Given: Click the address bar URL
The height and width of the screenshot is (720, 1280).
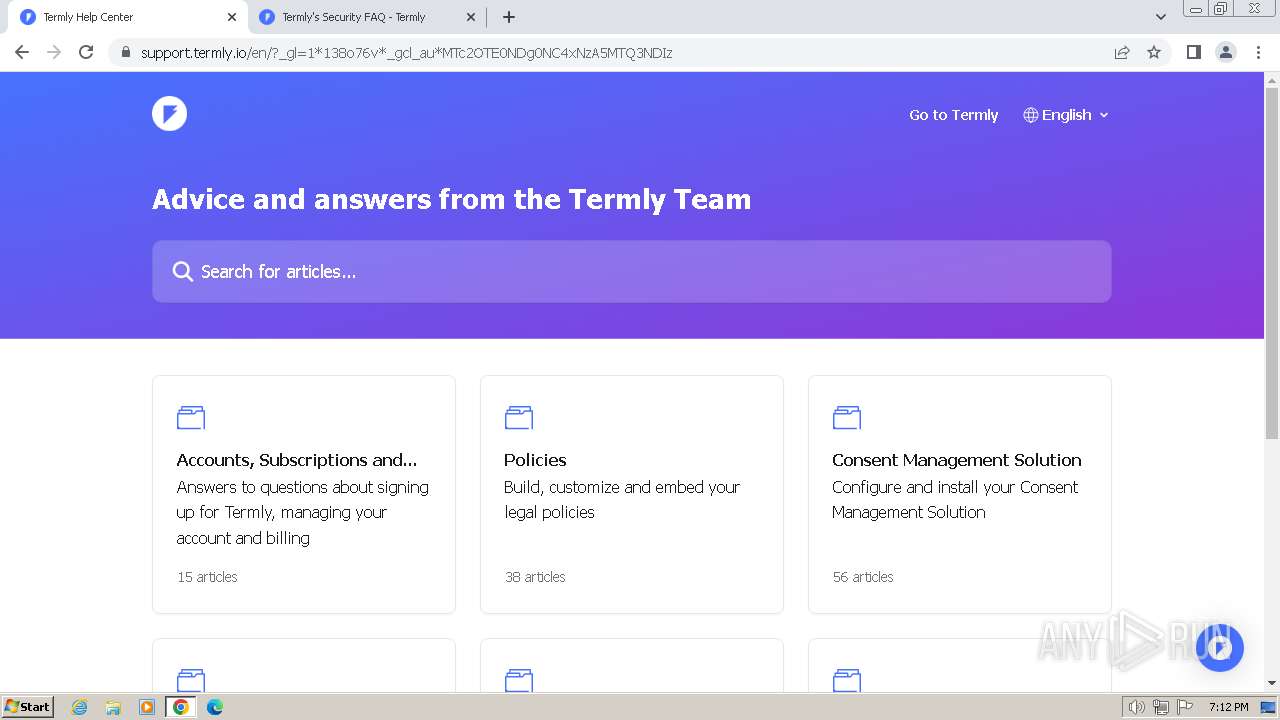Looking at the screenshot, I should [x=407, y=53].
